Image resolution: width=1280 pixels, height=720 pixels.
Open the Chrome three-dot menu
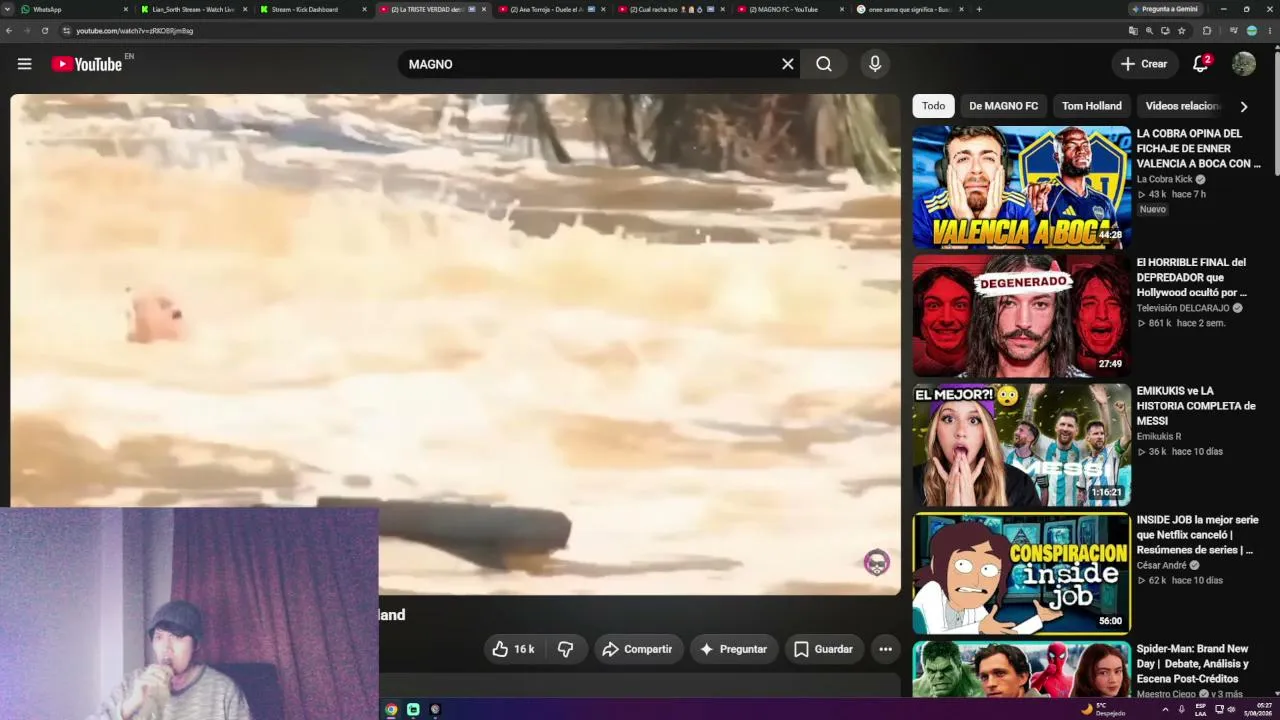coord(1270,31)
